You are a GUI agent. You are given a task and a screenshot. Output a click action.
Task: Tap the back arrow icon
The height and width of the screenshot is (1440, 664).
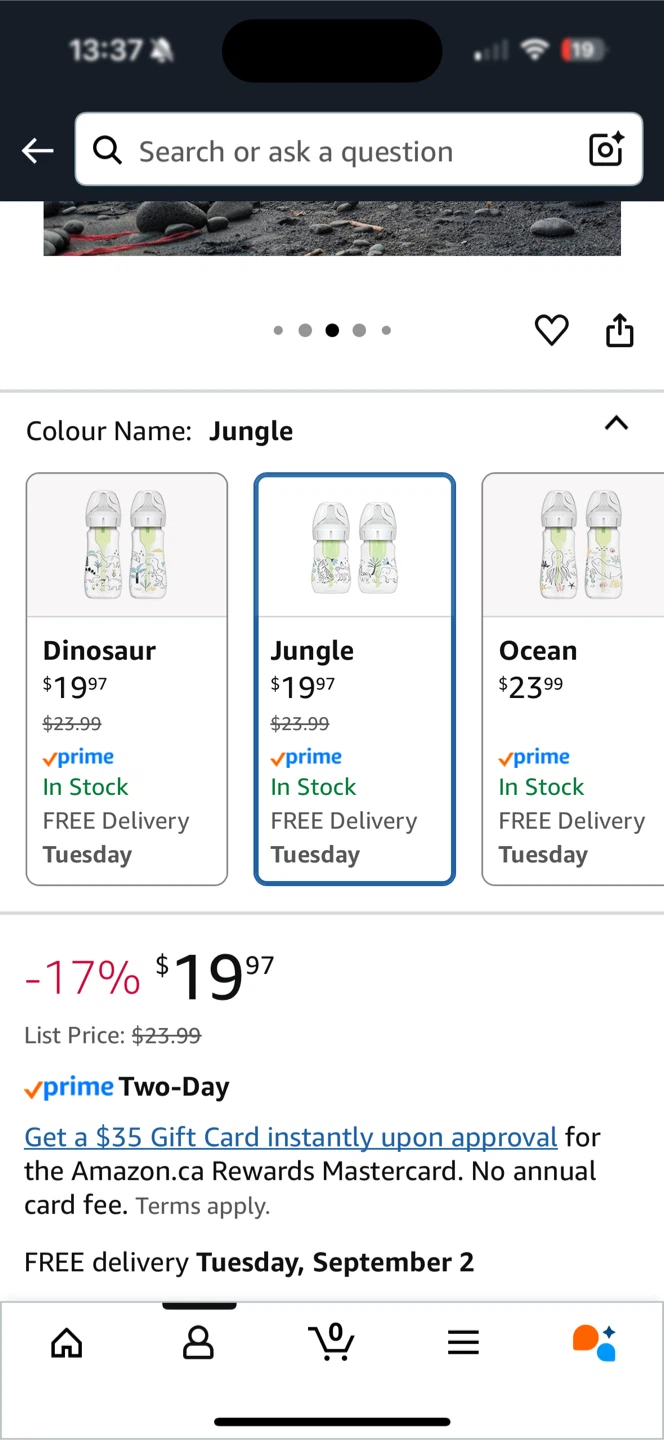tap(38, 151)
